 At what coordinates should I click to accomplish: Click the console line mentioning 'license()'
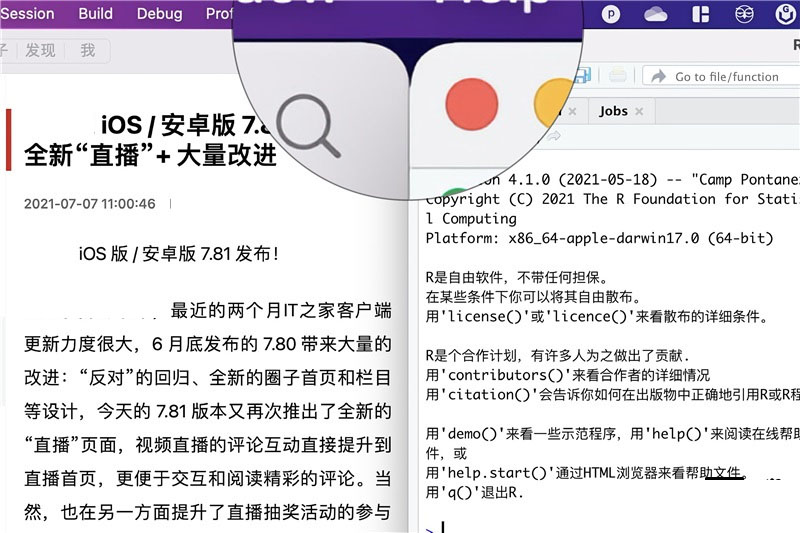[597, 316]
